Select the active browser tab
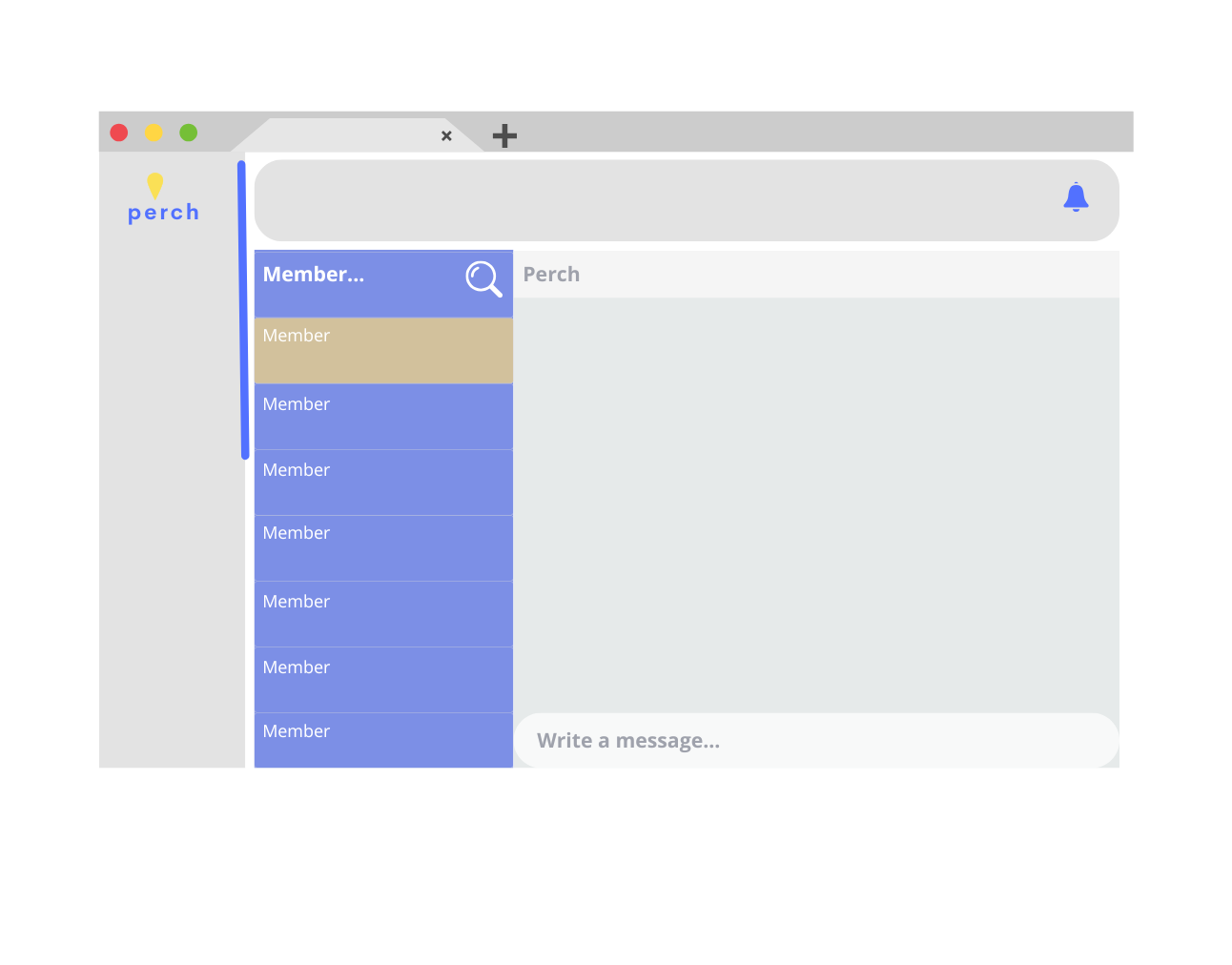Viewport: 1232px width, 965px height. pyautogui.click(x=353, y=135)
